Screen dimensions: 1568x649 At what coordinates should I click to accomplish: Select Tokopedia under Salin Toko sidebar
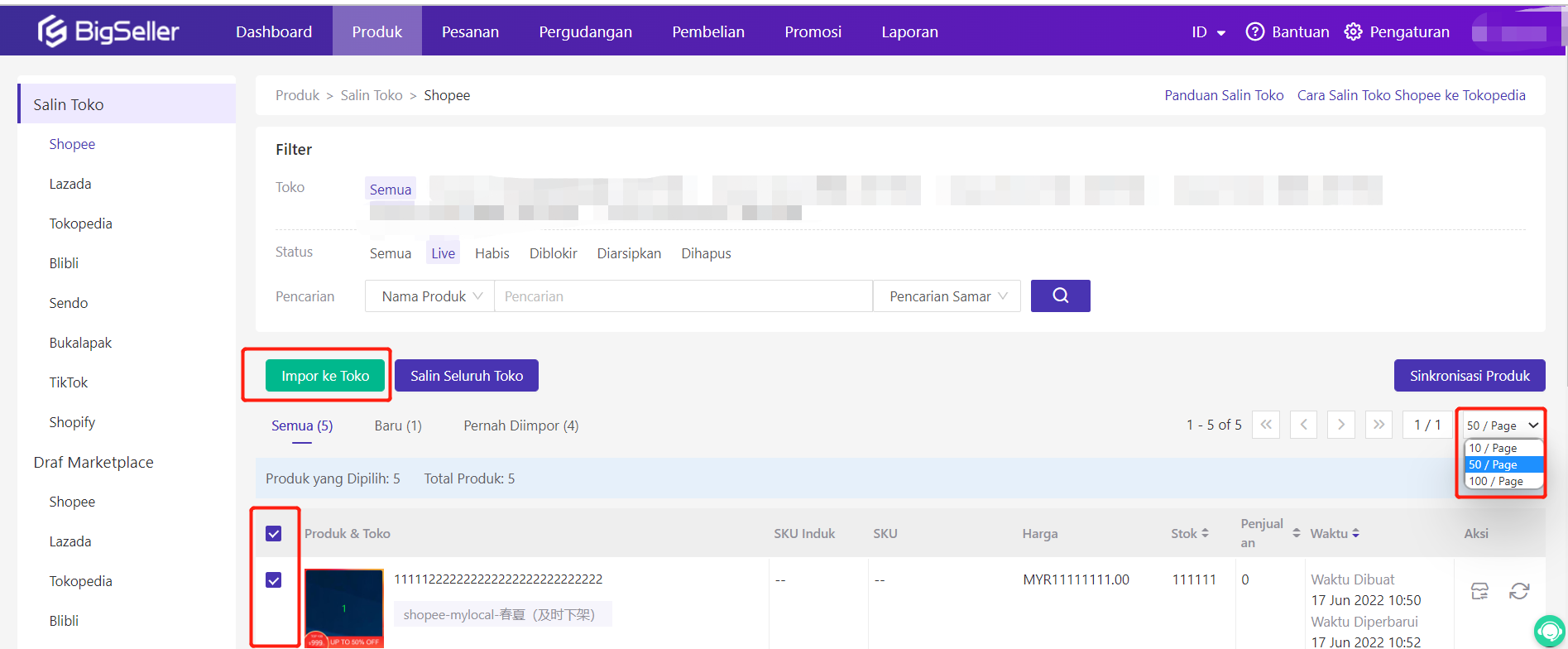(x=80, y=224)
